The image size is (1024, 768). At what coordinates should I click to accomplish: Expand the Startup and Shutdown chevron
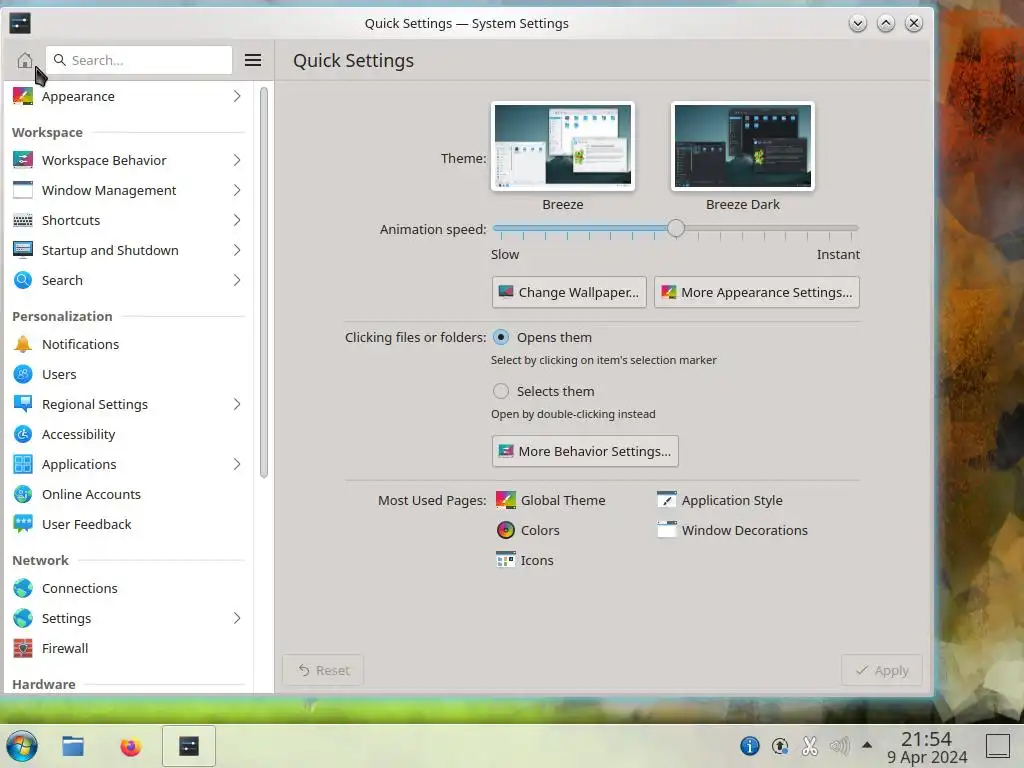237,250
